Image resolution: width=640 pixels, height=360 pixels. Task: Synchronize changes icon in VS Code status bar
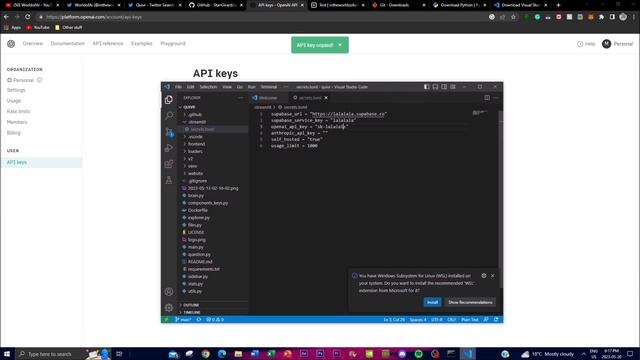point(199,320)
